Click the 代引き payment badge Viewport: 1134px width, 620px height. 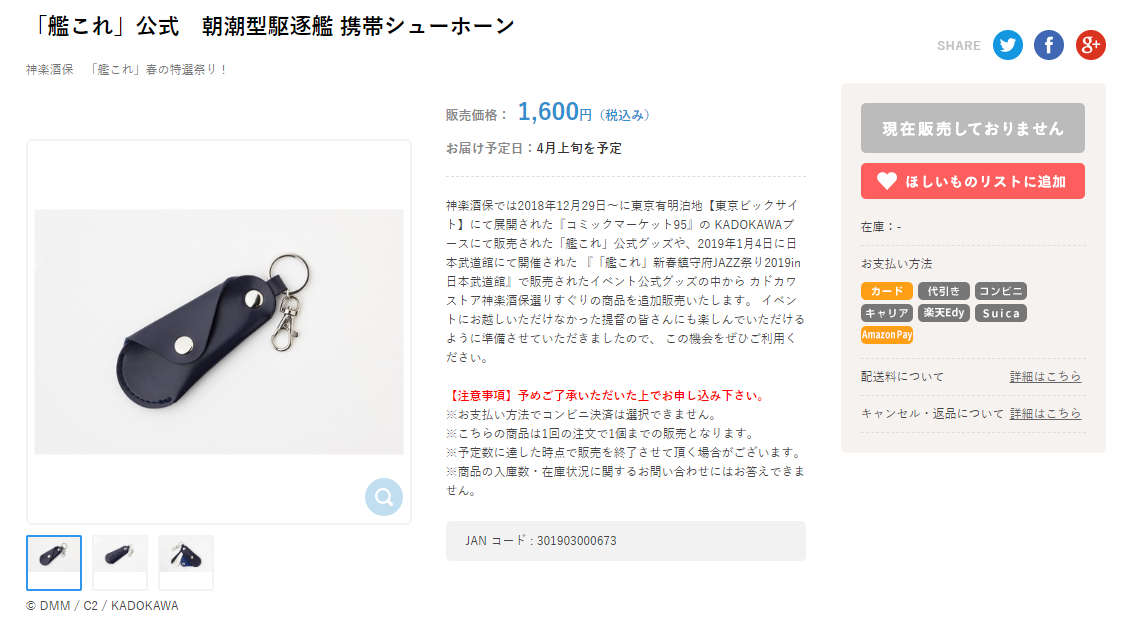pyautogui.click(x=944, y=291)
